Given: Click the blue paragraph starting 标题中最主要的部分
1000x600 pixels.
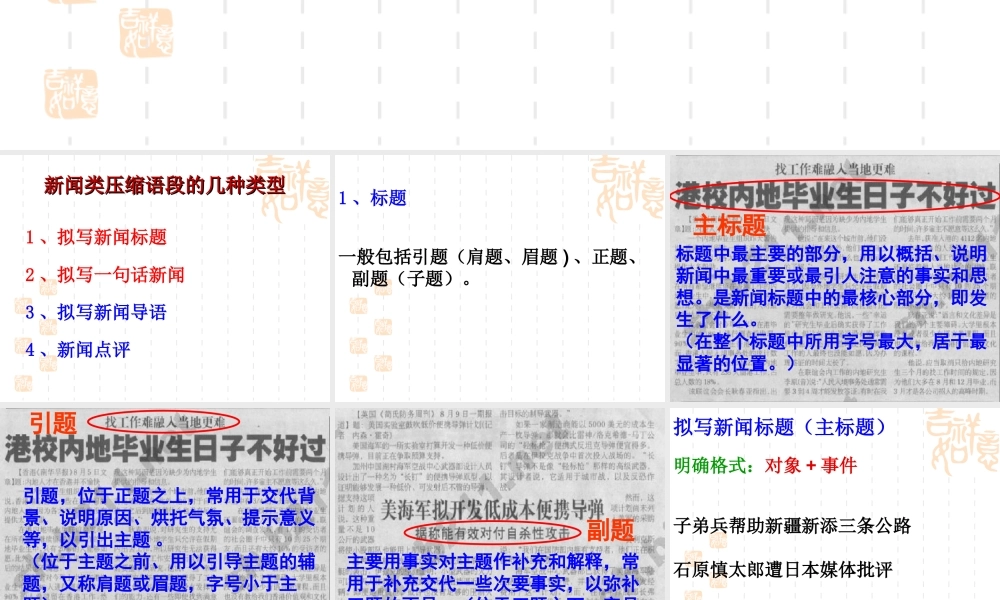Looking at the screenshot, I should 832,309.
